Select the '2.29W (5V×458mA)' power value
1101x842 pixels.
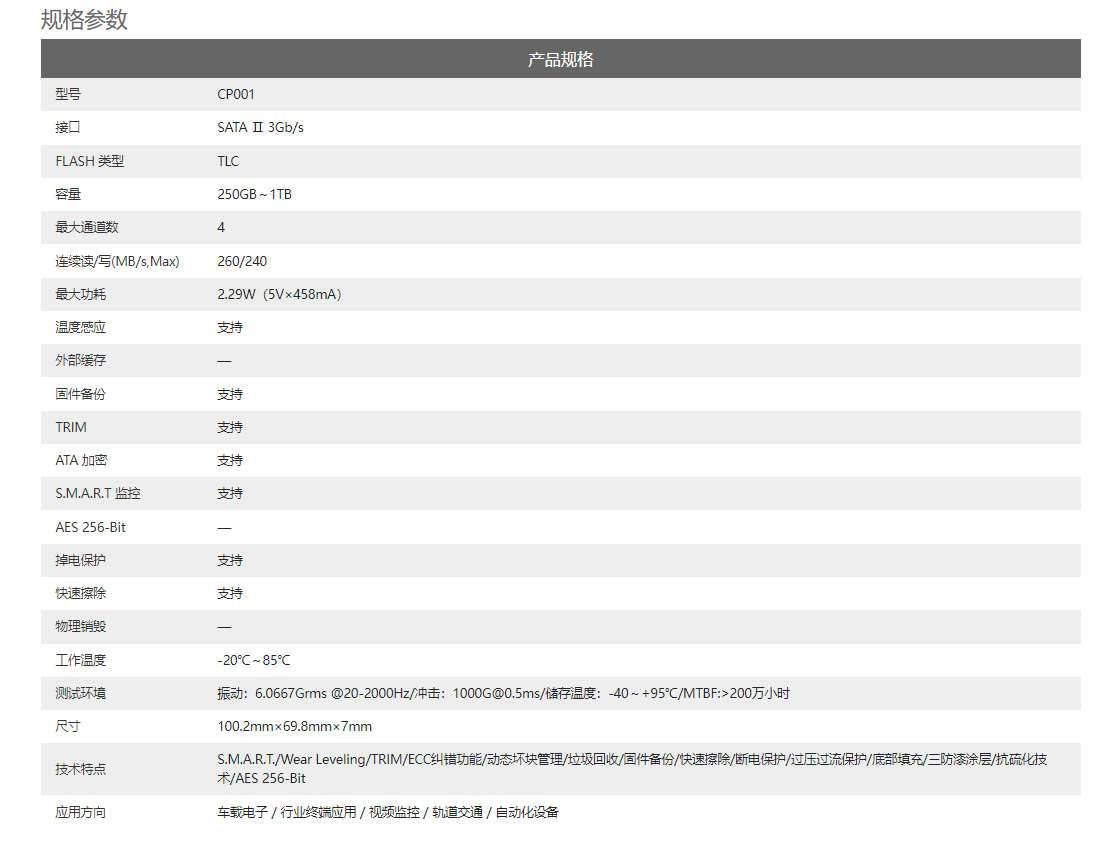[x=279, y=294]
